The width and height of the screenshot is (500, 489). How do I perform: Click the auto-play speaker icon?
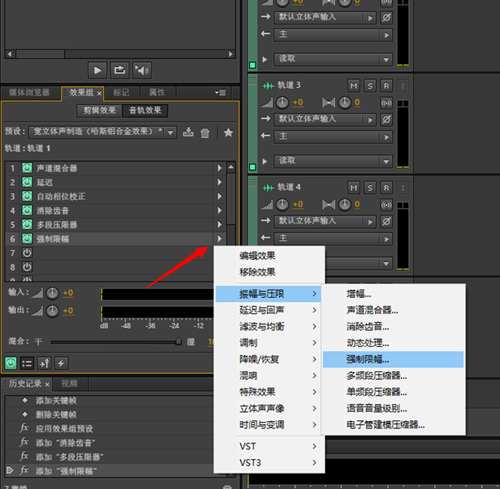142,70
